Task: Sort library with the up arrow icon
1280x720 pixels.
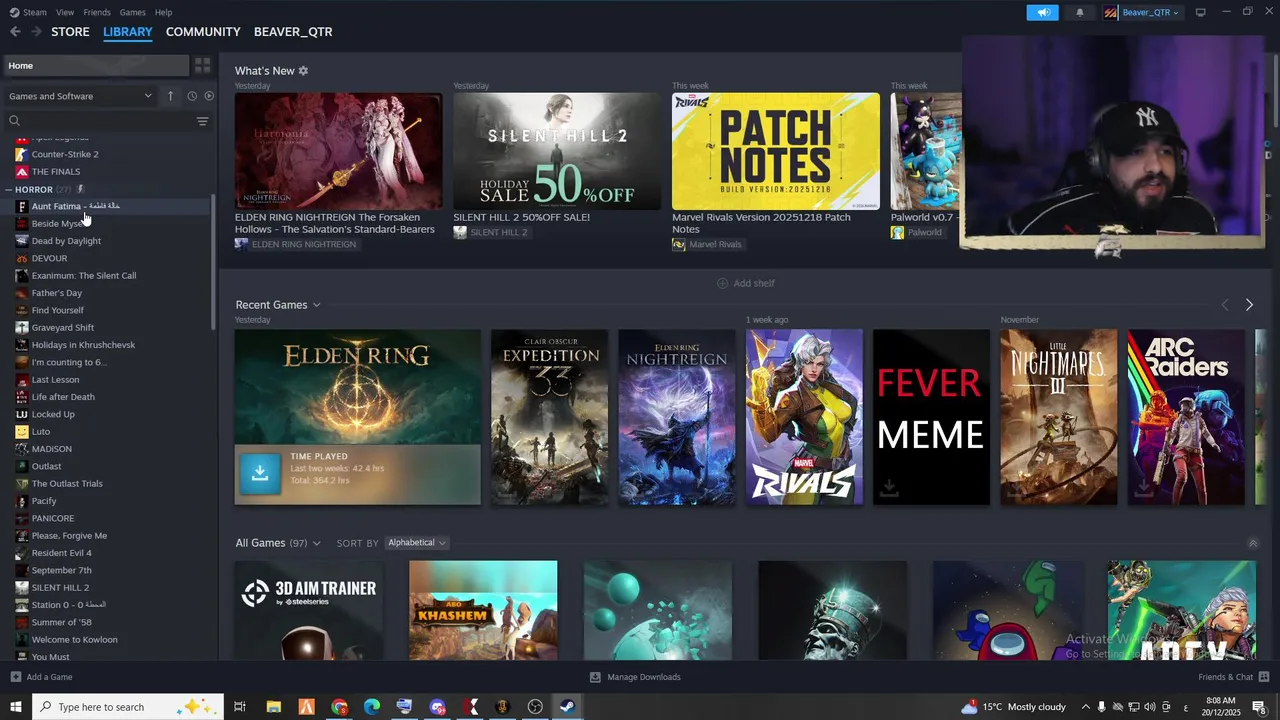Action: pos(170,96)
